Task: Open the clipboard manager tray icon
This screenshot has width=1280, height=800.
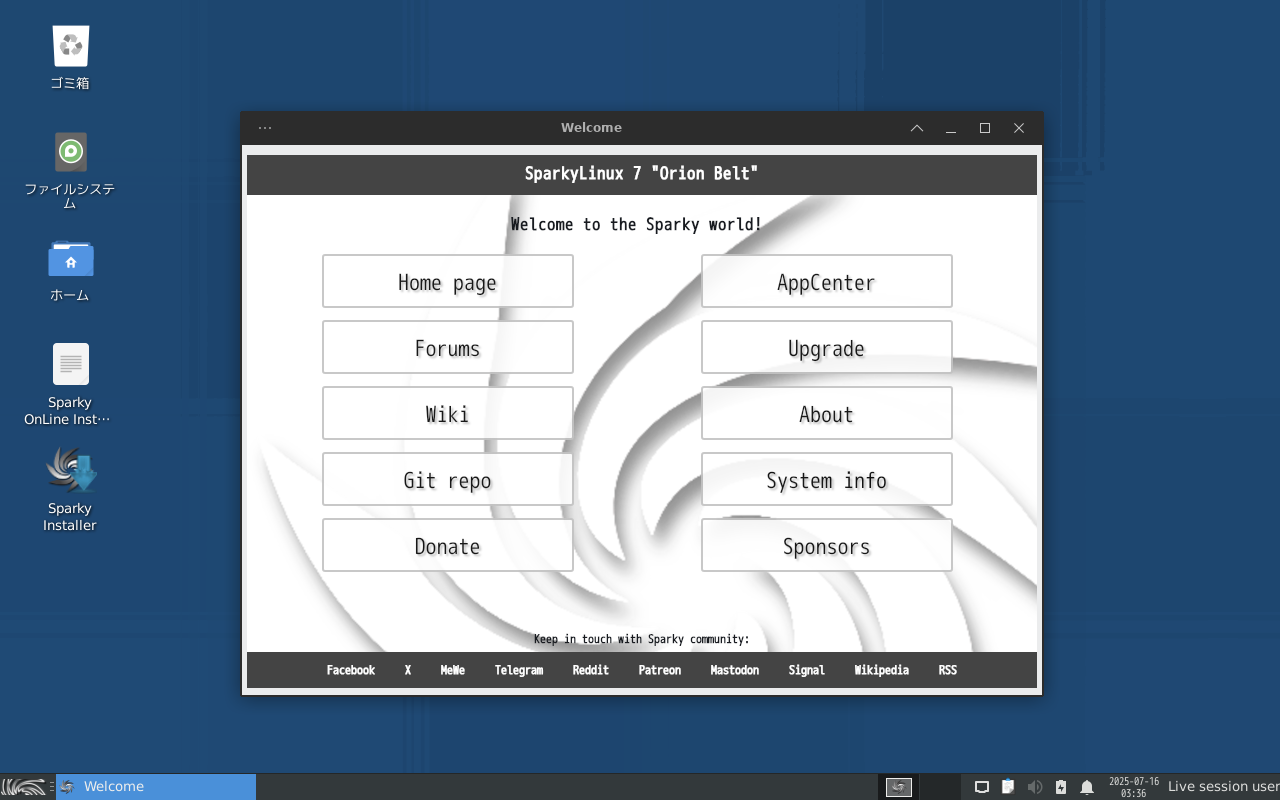Action: [1008, 787]
